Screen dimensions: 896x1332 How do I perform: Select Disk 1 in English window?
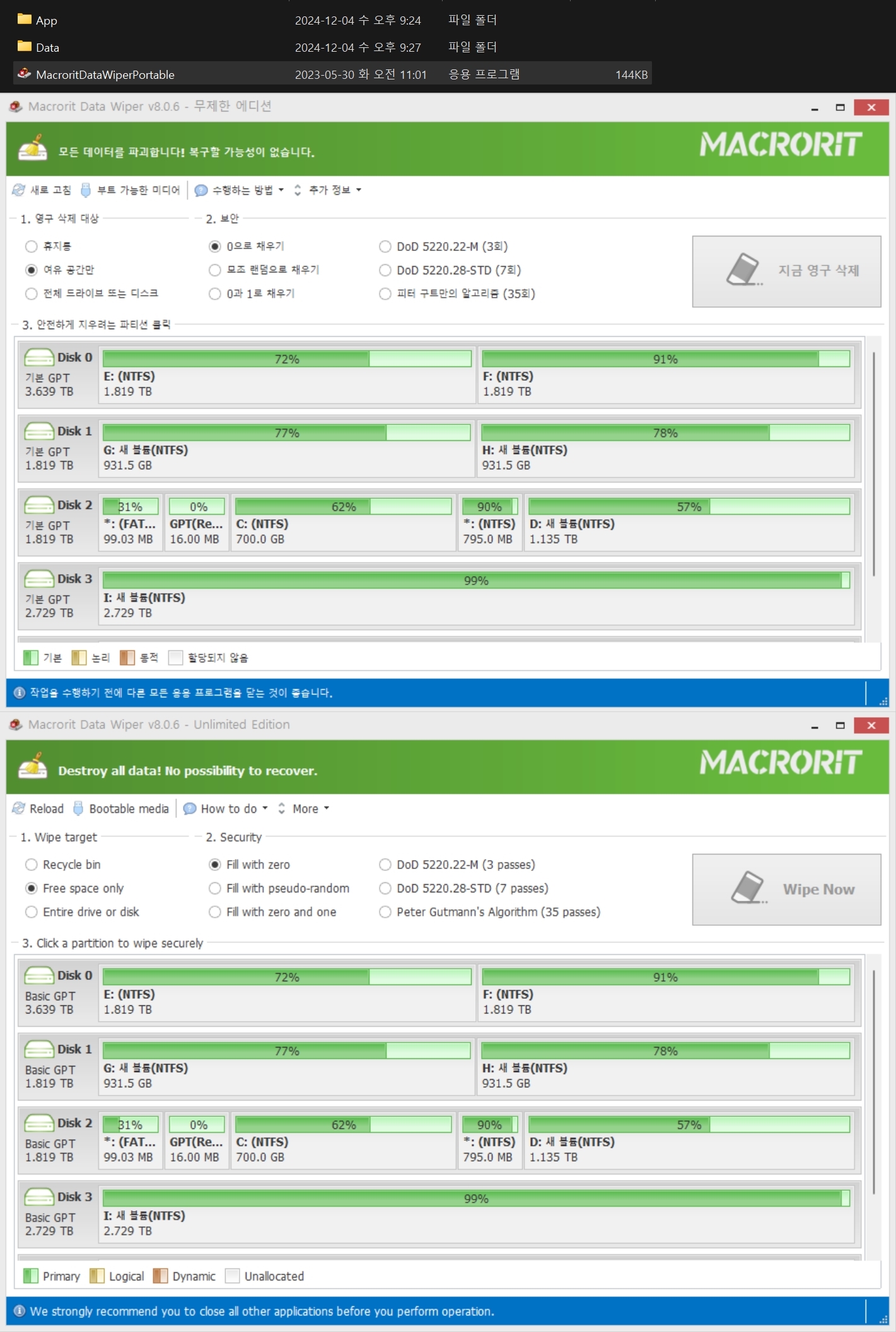pos(58,1066)
